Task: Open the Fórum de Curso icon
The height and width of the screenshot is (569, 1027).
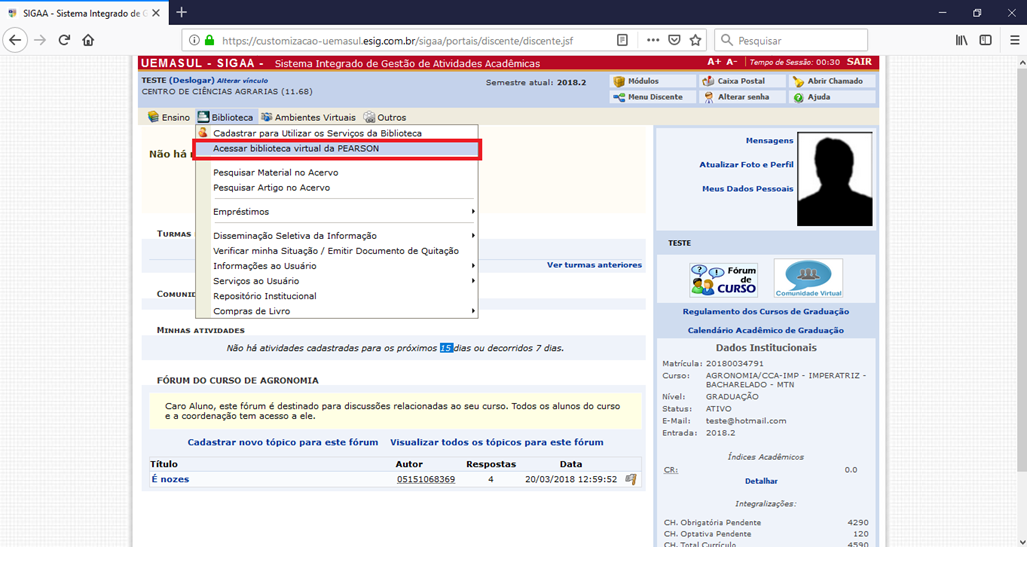Action: coord(723,280)
